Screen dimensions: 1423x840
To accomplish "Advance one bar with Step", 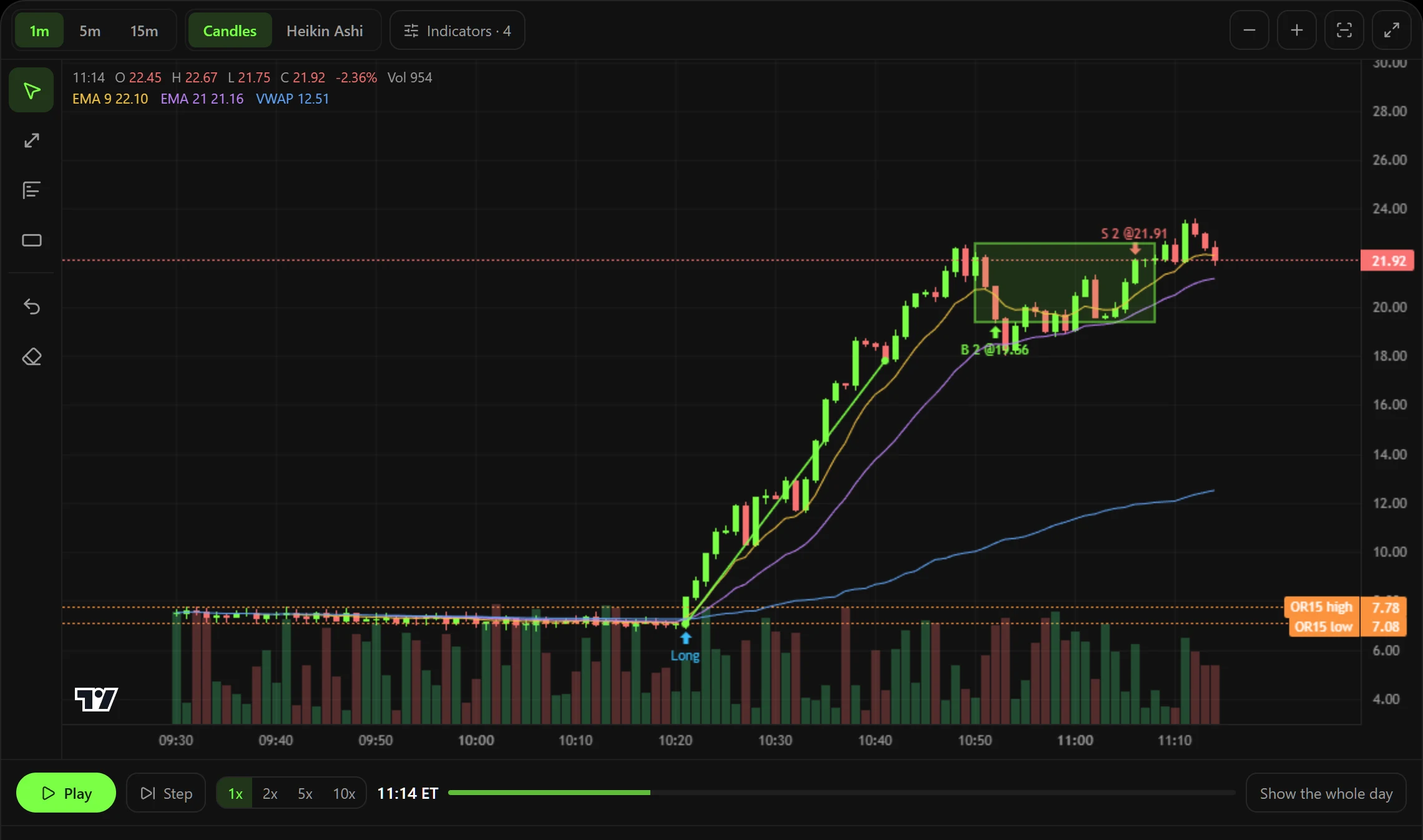I will [166, 793].
